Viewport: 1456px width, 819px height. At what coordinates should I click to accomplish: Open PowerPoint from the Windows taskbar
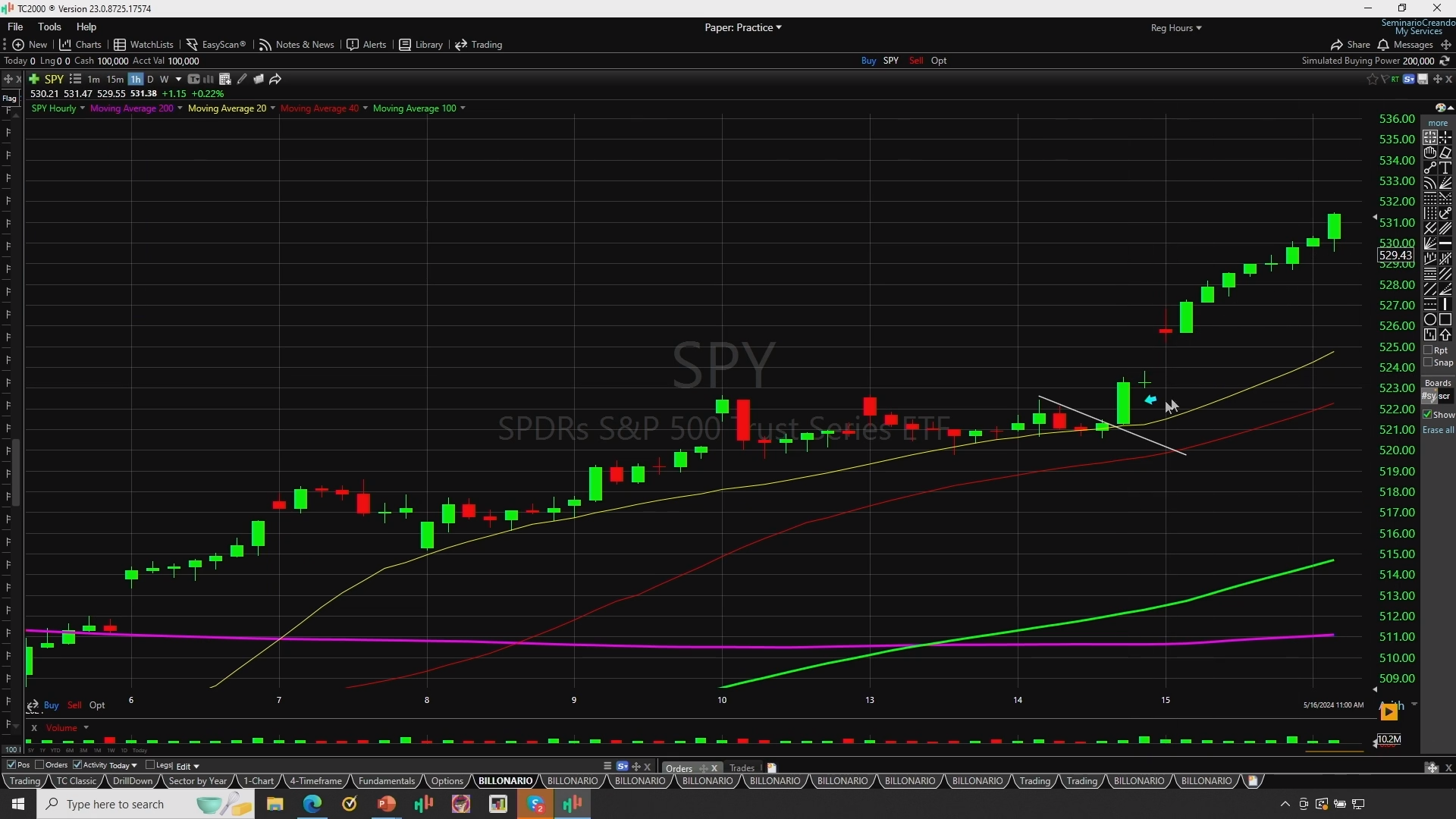[387, 804]
